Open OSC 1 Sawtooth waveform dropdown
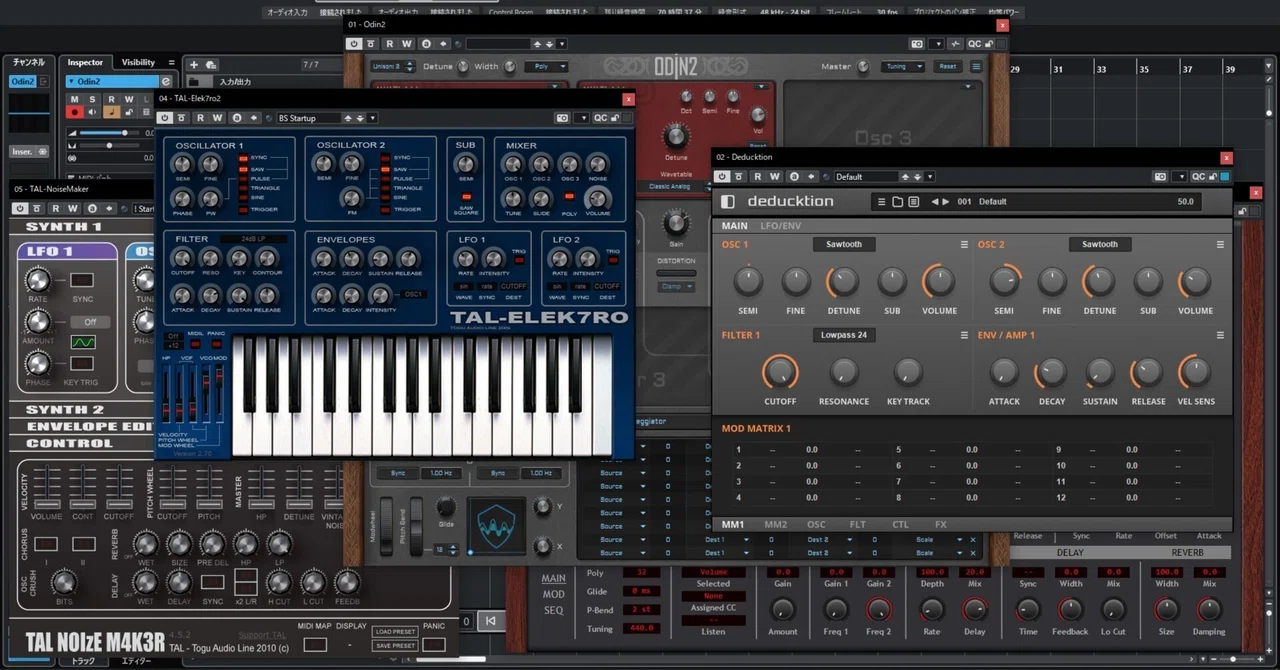The height and width of the screenshot is (670, 1280). pos(845,244)
